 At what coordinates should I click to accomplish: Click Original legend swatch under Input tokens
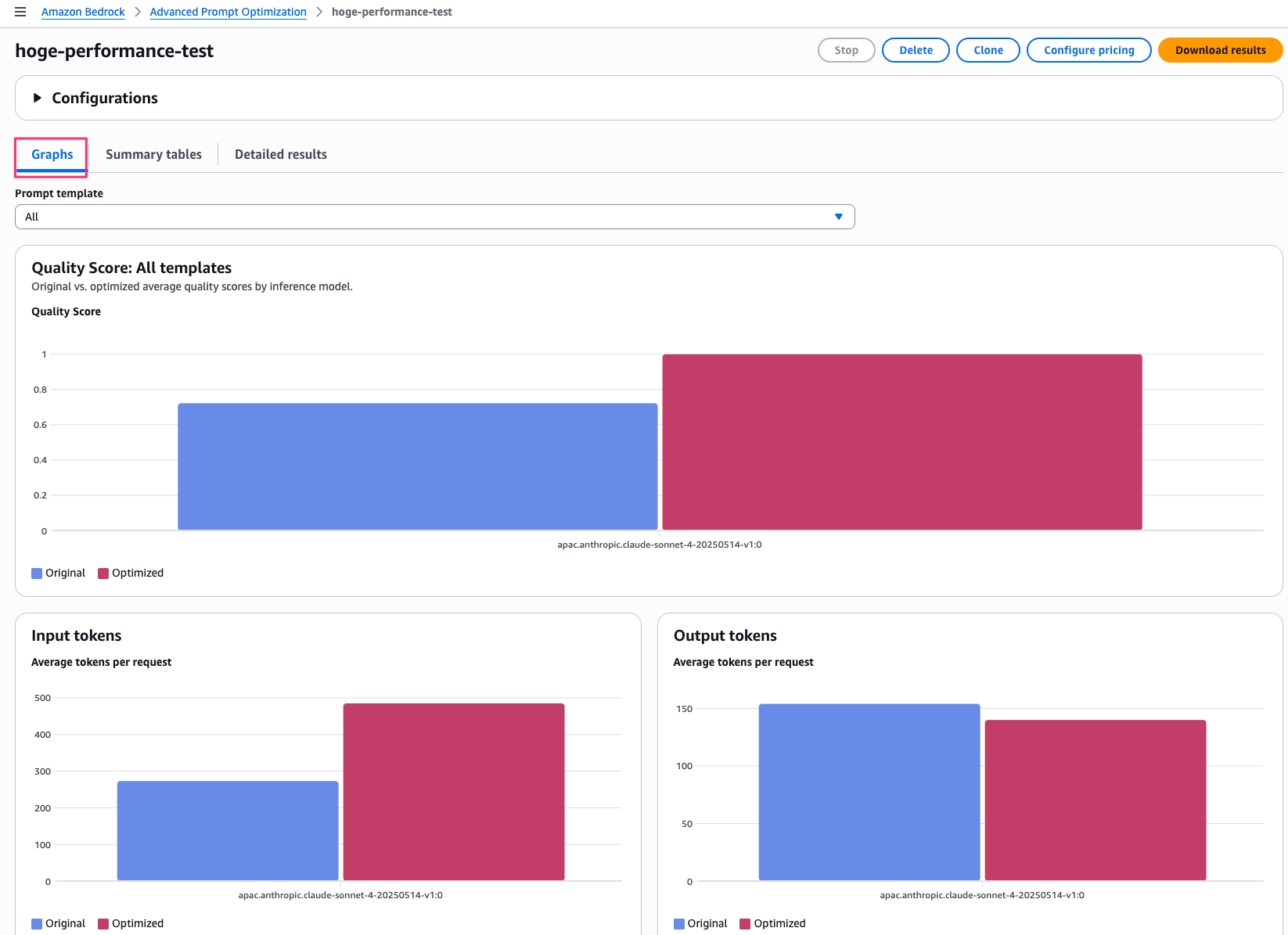tap(37, 924)
